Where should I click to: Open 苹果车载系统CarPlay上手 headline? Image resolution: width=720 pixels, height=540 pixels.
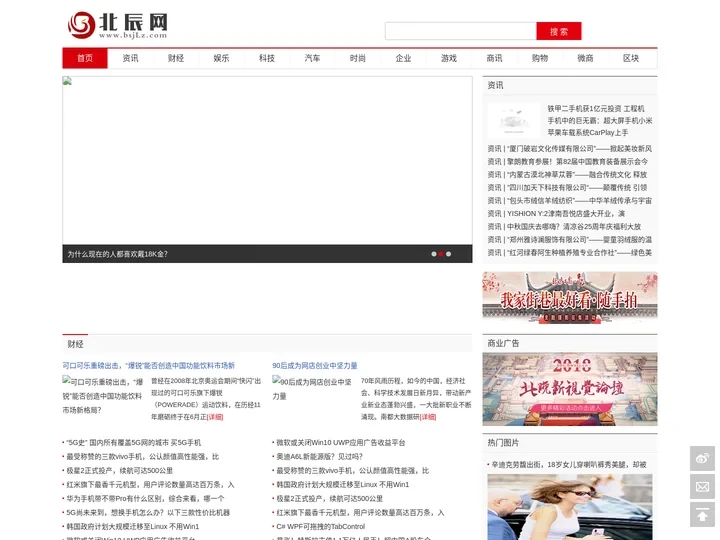click(x=587, y=133)
